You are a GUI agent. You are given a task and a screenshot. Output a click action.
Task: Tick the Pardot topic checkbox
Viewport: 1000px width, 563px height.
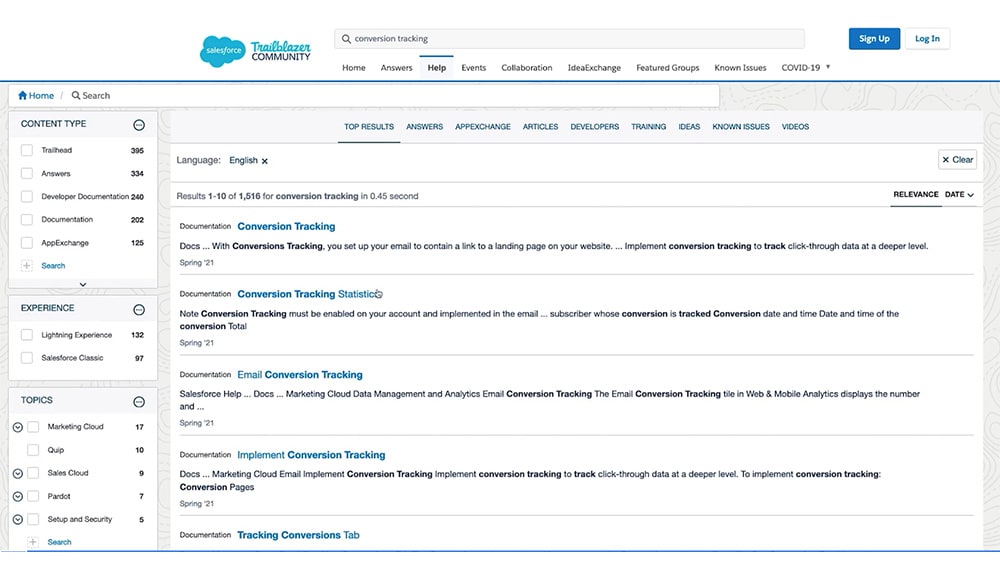click(33, 496)
